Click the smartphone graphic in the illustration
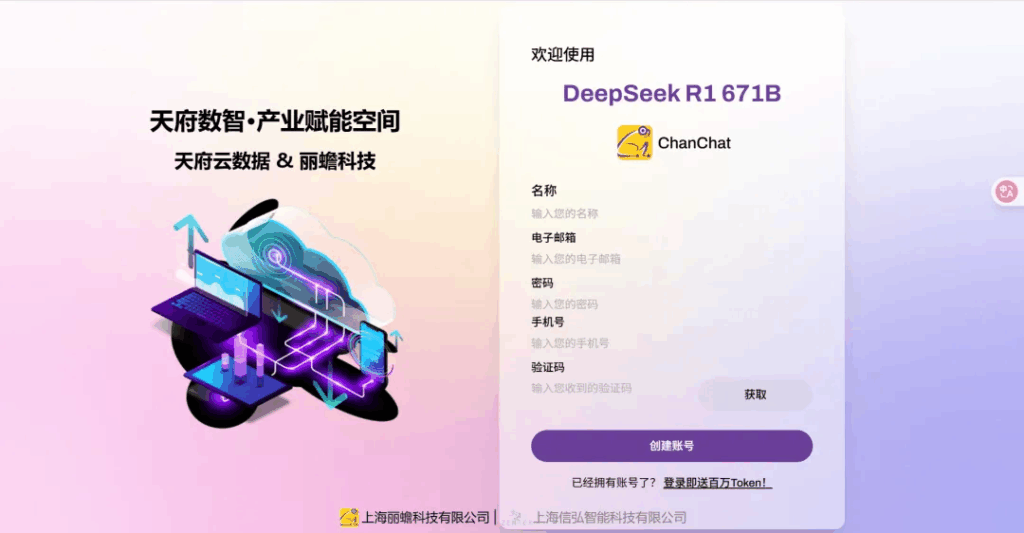The height and width of the screenshot is (533, 1024). click(373, 349)
